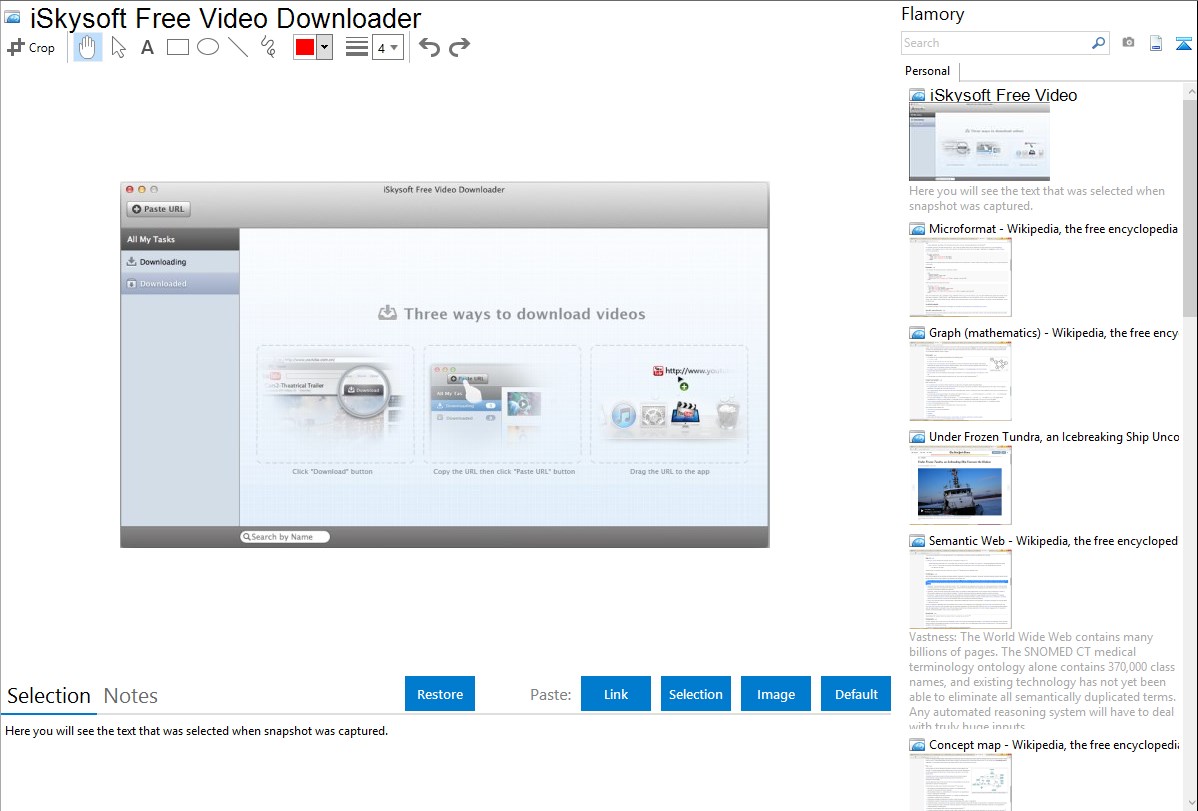This screenshot has width=1198, height=811.
Task: Focus the Flamory search field
Action: 997,43
